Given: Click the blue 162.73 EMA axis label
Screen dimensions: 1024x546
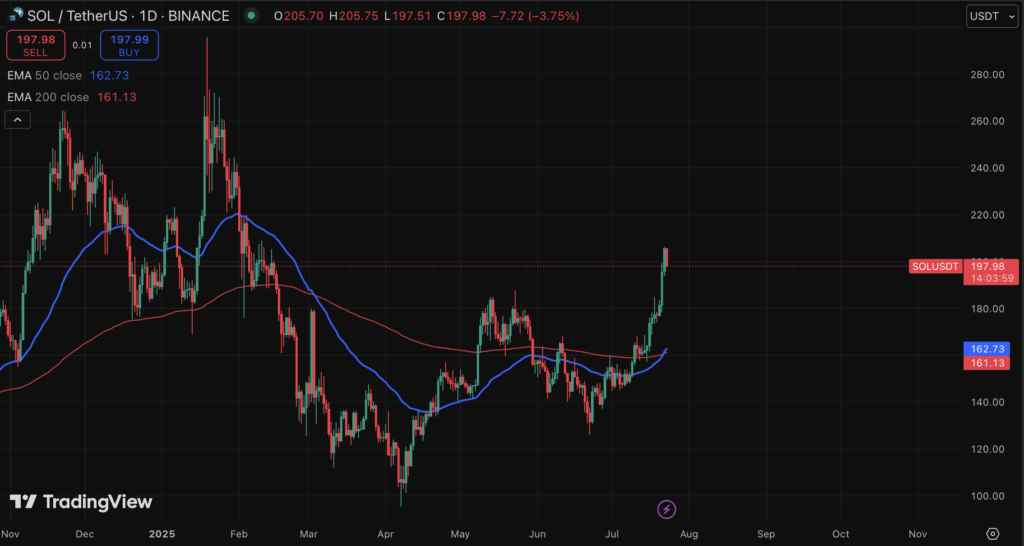Looking at the screenshot, I should click(x=986, y=349).
